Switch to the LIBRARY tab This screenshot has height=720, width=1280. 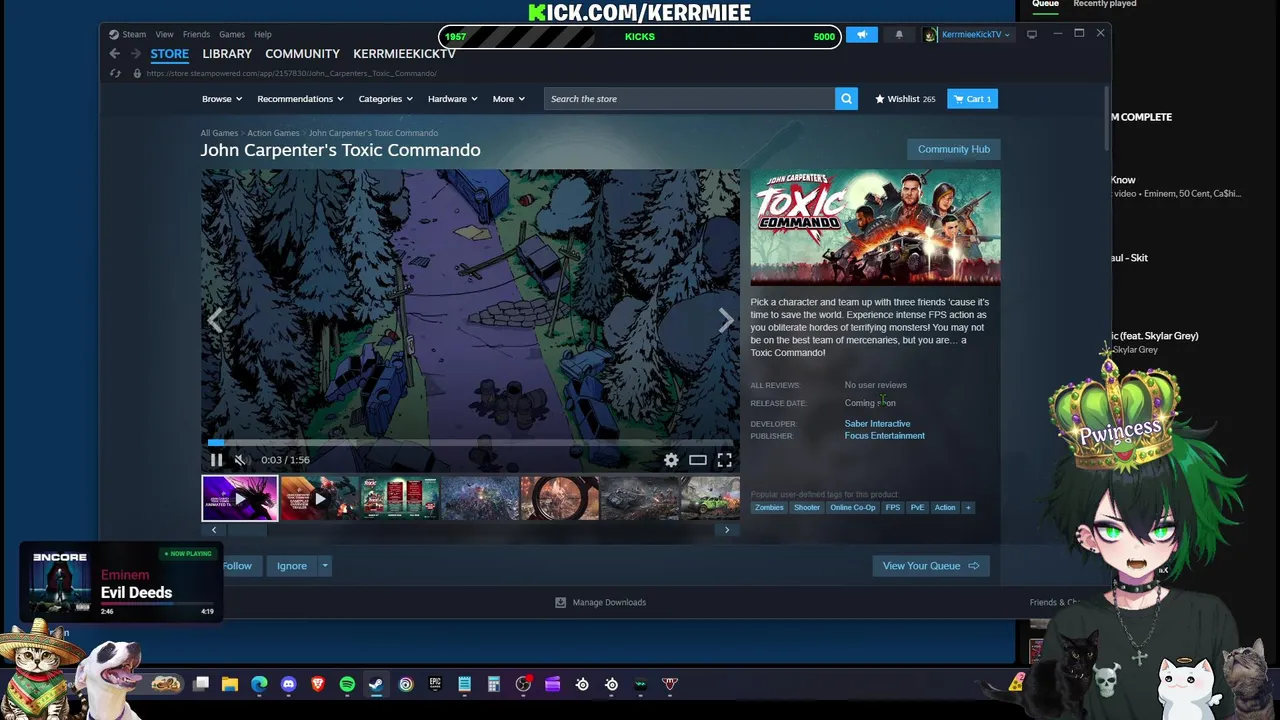pyautogui.click(x=227, y=54)
